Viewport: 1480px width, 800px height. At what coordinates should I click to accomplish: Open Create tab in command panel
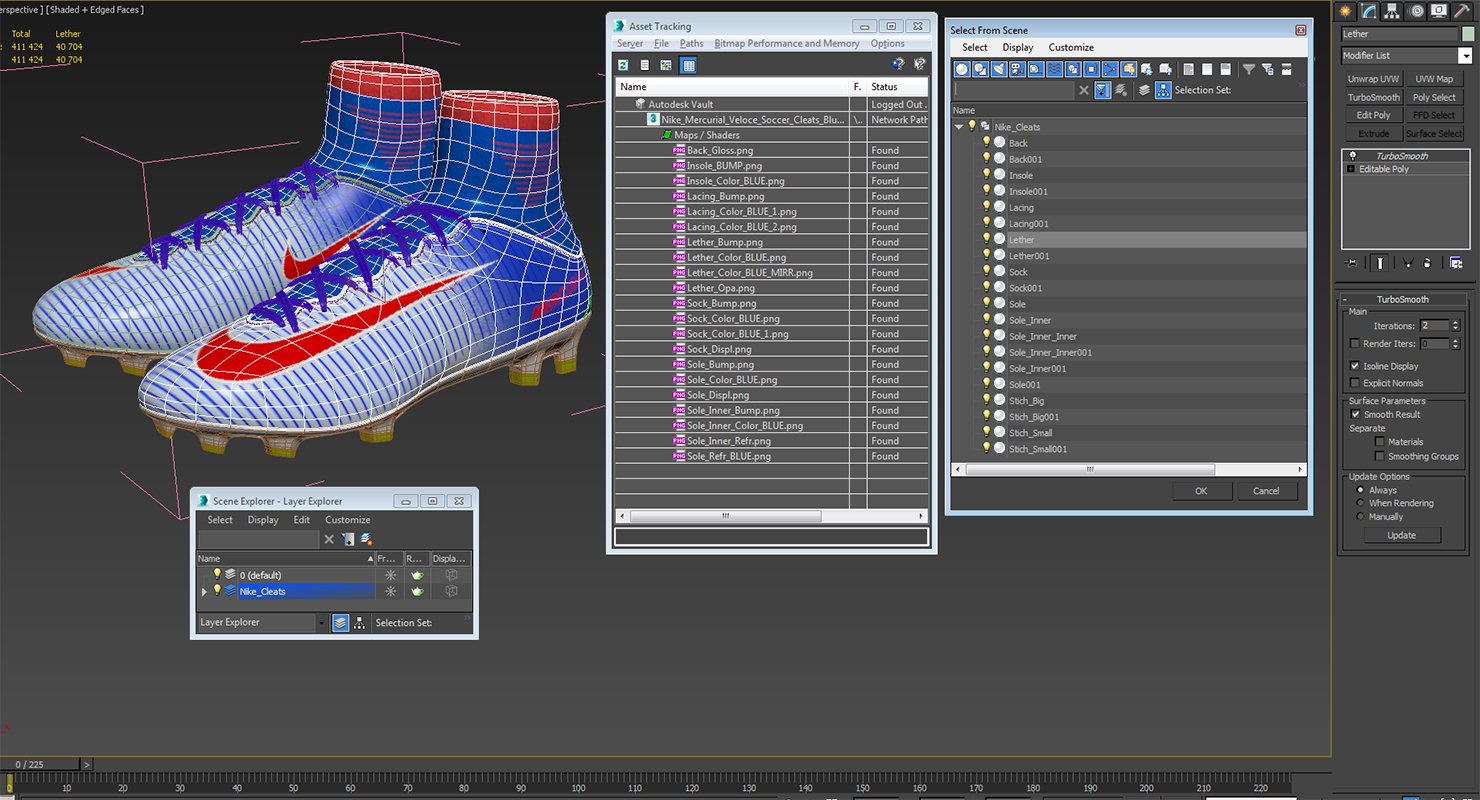[1345, 11]
